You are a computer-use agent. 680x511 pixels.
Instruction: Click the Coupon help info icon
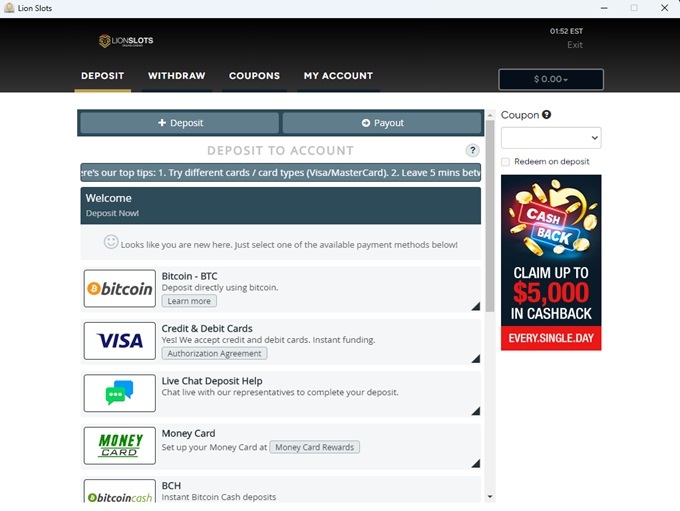pyautogui.click(x=546, y=115)
